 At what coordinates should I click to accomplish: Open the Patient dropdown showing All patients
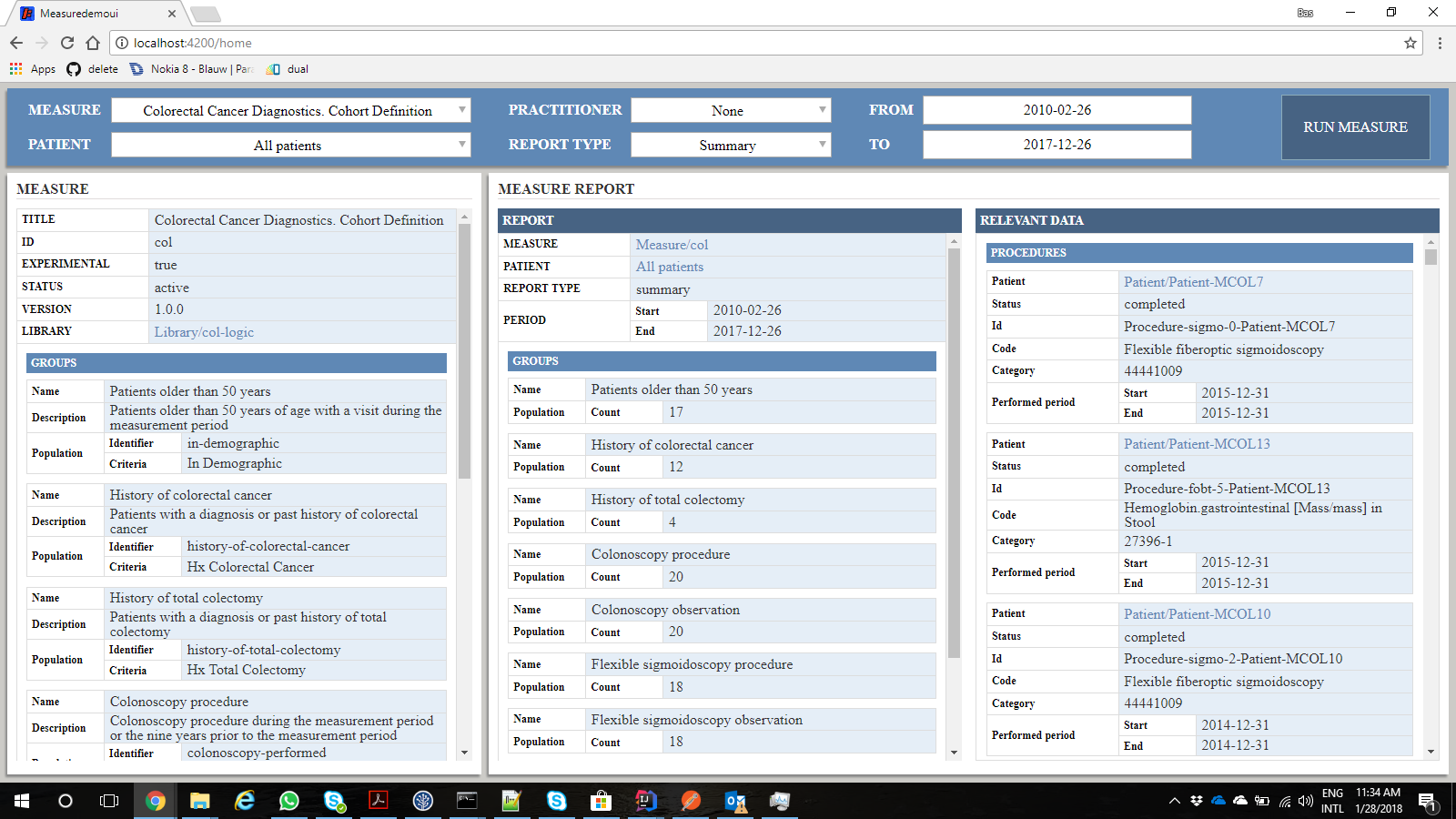[290, 145]
